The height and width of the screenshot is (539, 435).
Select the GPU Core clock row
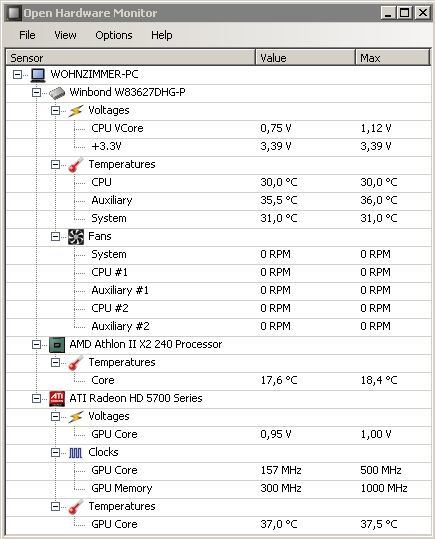coord(218,470)
